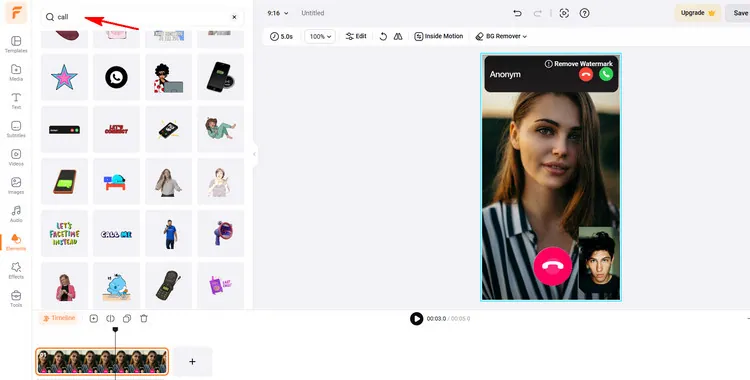The width and height of the screenshot is (750, 380).
Task: Add the pink-blue star sticker
Action: pyautogui.click(x=64, y=77)
